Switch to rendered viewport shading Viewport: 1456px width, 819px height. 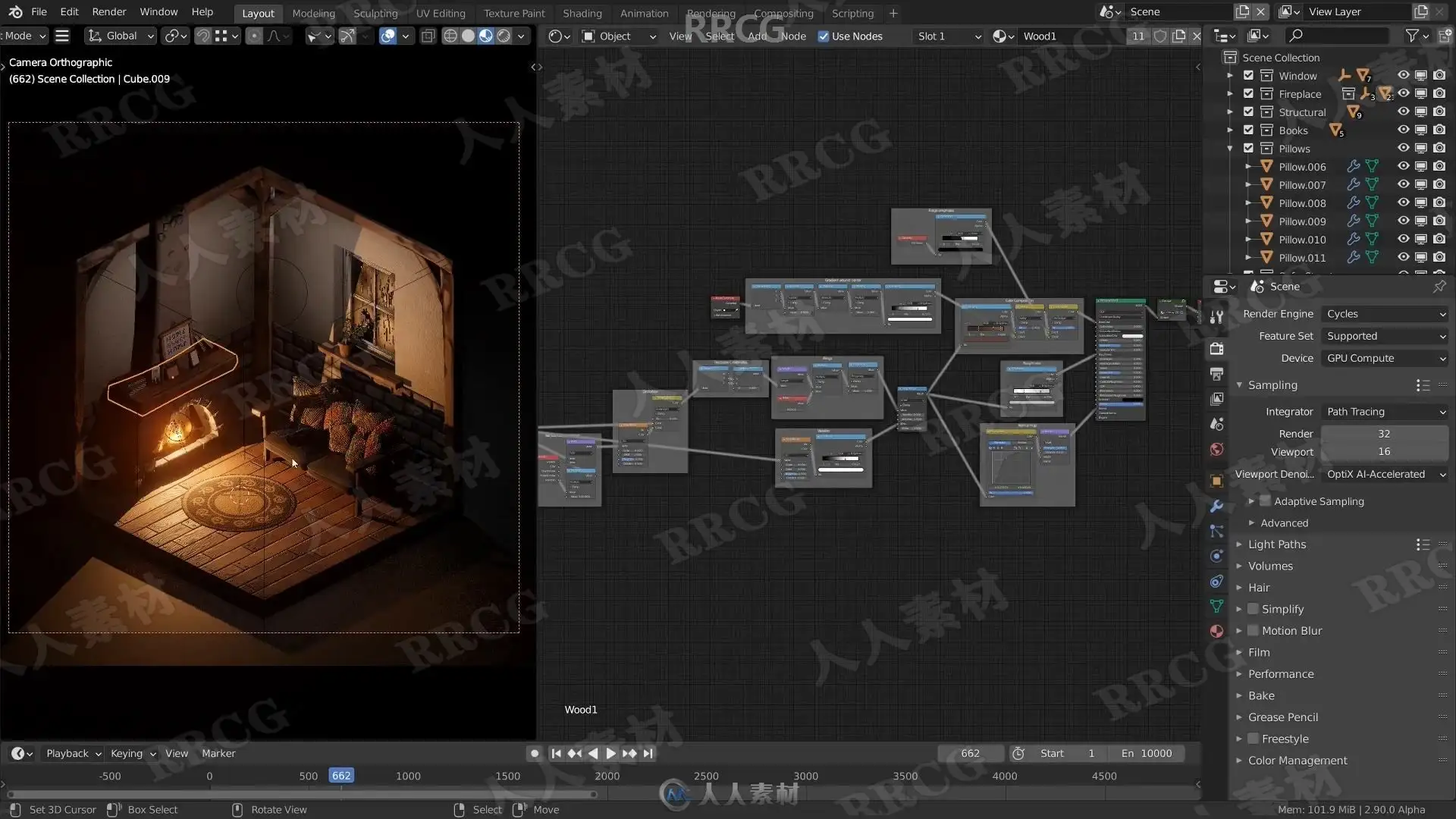(504, 36)
